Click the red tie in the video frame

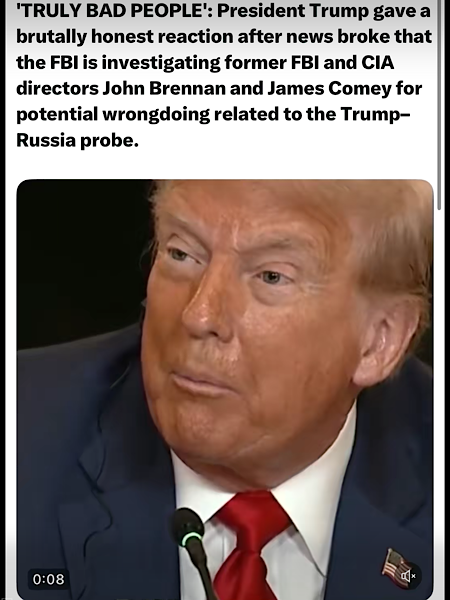[251, 543]
